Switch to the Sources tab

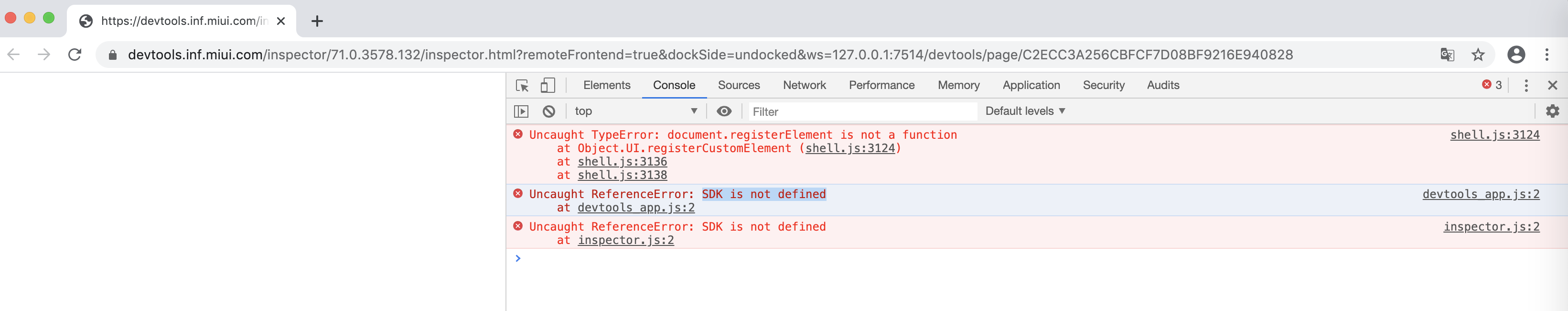tap(738, 85)
